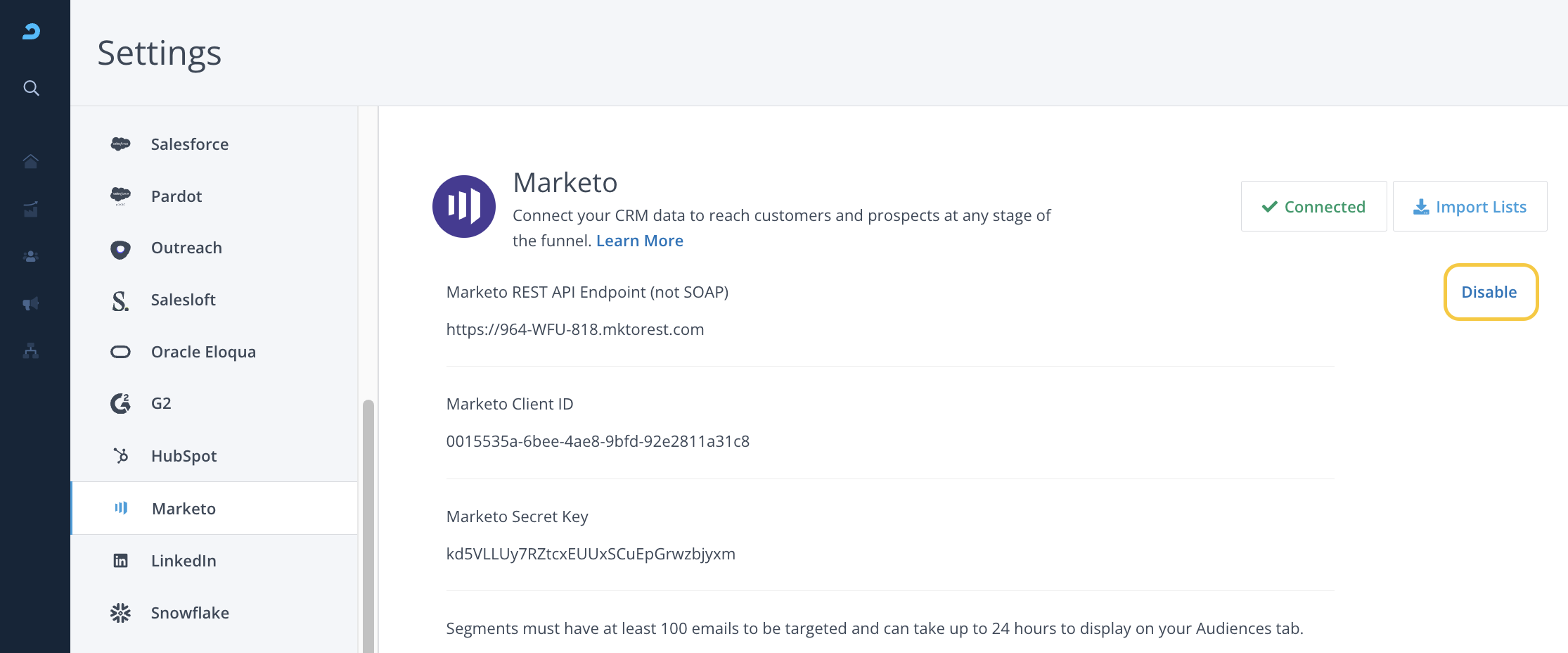Click the HubSpot sprocket icon
This screenshot has width=1568, height=653.
[x=121, y=456]
